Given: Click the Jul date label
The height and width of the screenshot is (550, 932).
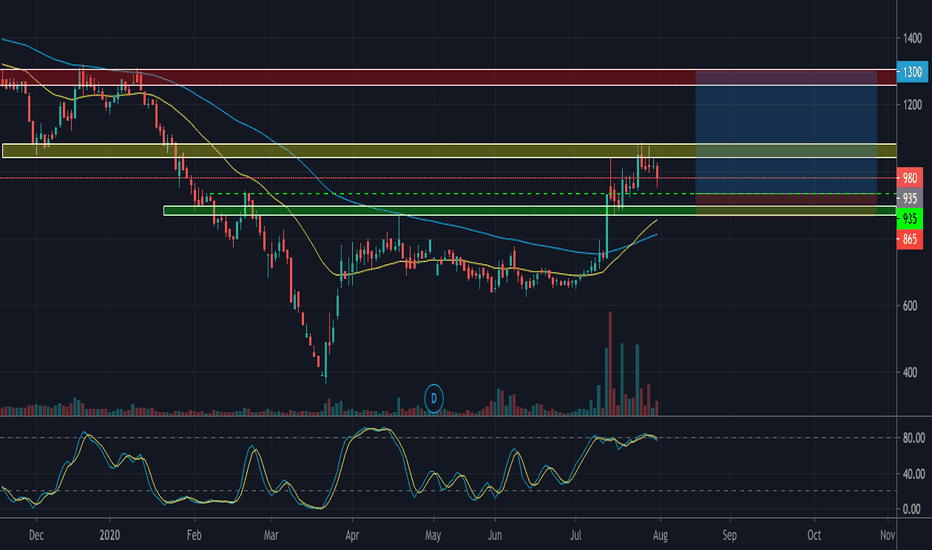Looking at the screenshot, I should [x=575, y=535].
